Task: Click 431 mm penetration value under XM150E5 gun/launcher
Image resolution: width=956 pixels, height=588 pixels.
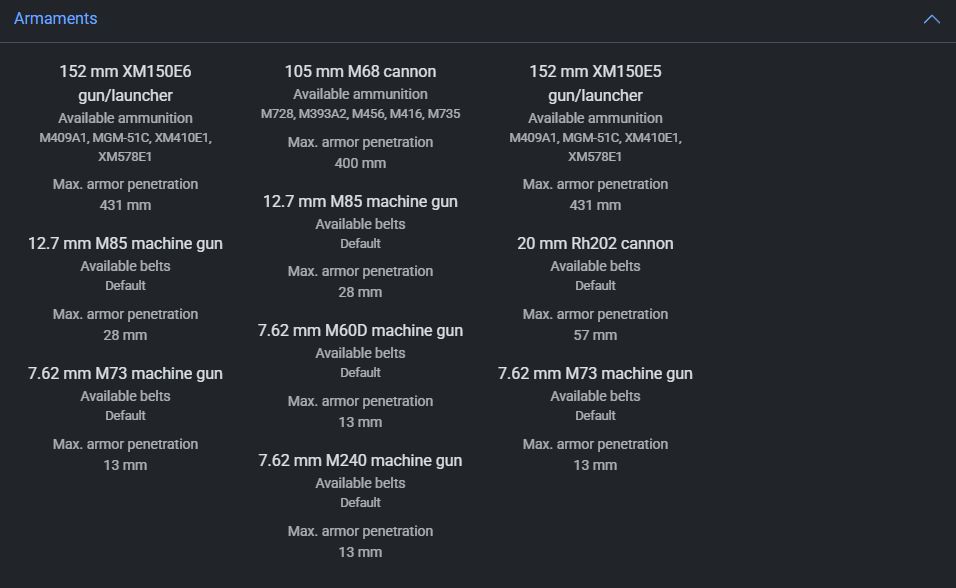Action: tap(595, 205)
